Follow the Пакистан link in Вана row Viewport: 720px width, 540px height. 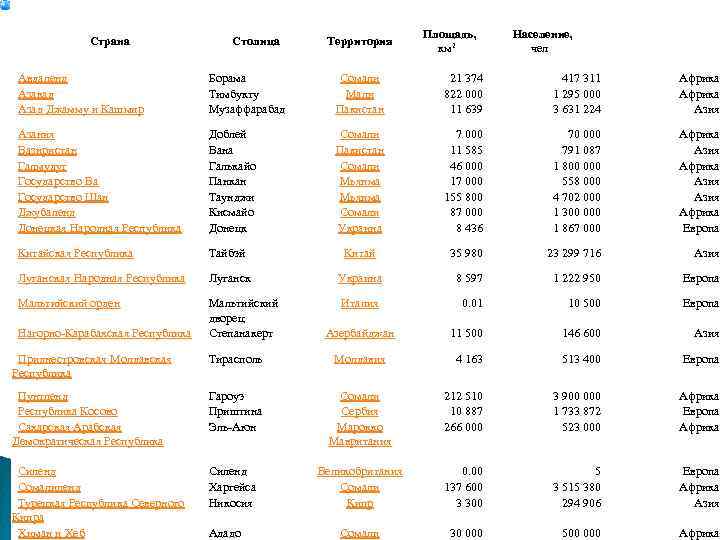360,150
